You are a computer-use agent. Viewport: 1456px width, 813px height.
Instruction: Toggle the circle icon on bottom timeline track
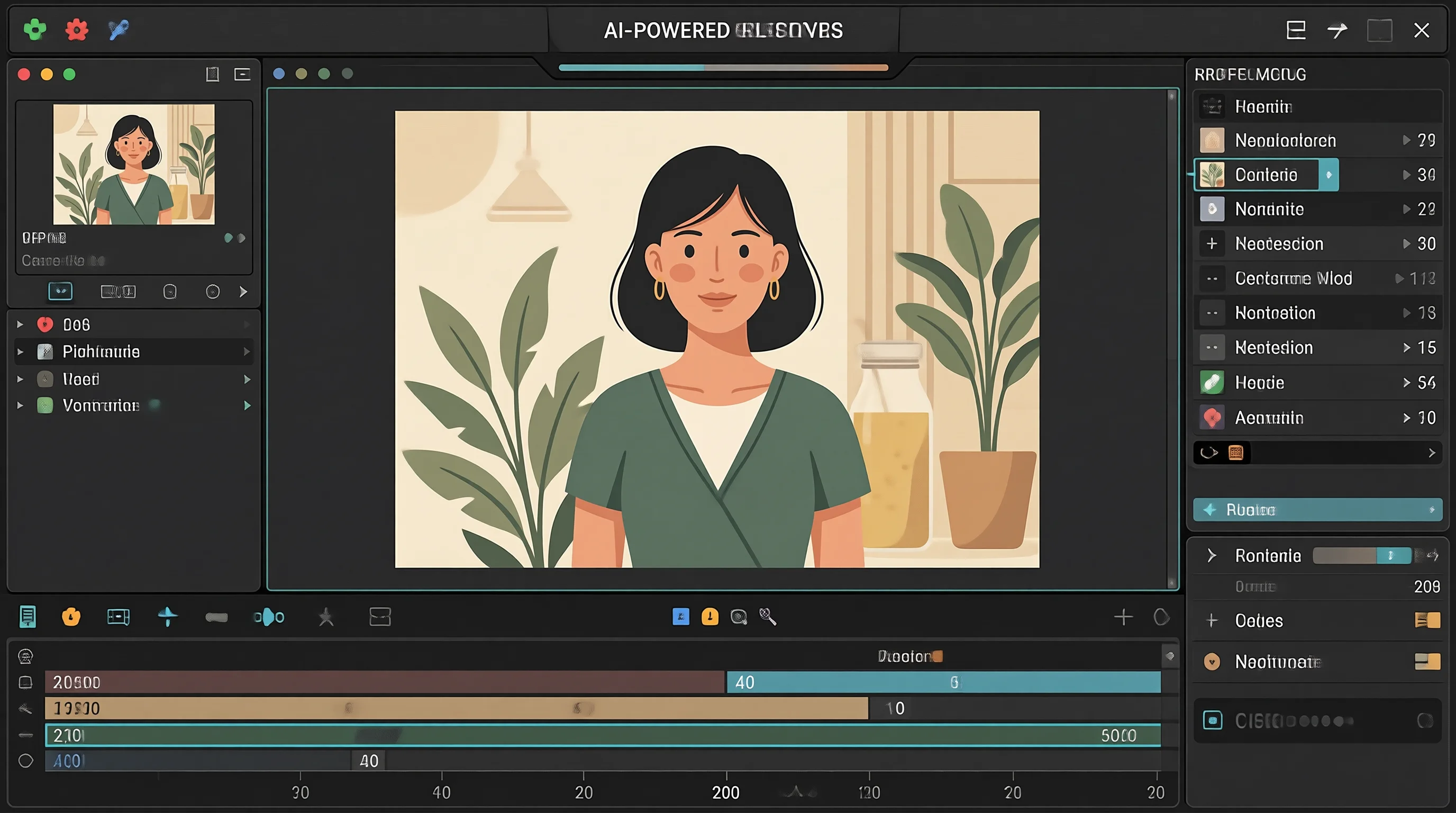[x=25, y=761]
